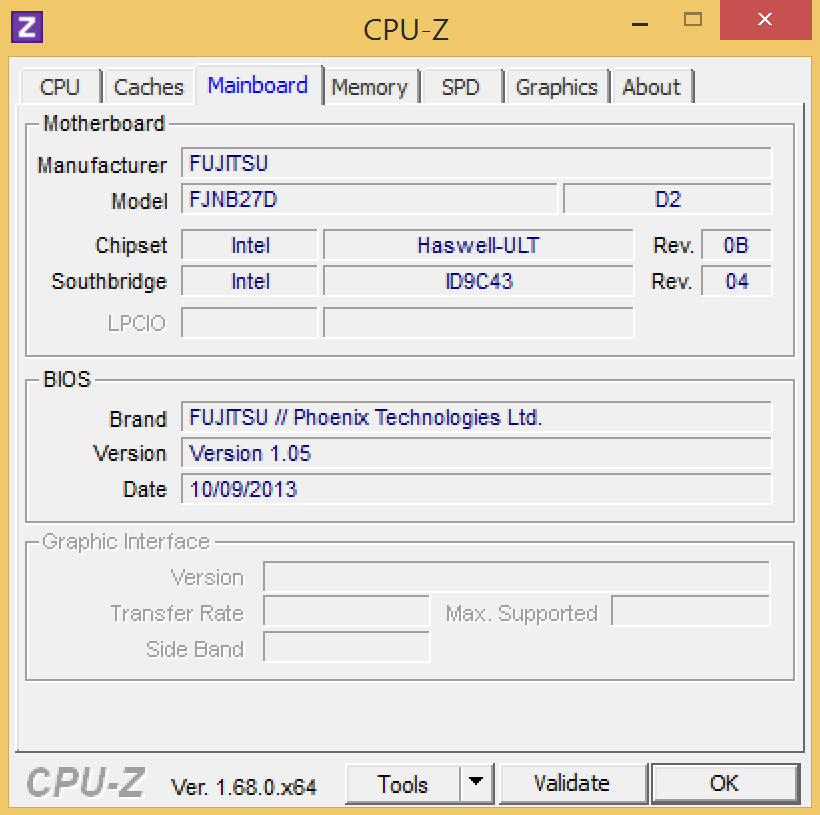Click the Model field FJNB27D
This screenshot has height=815, width=820.
click(369, 199)
